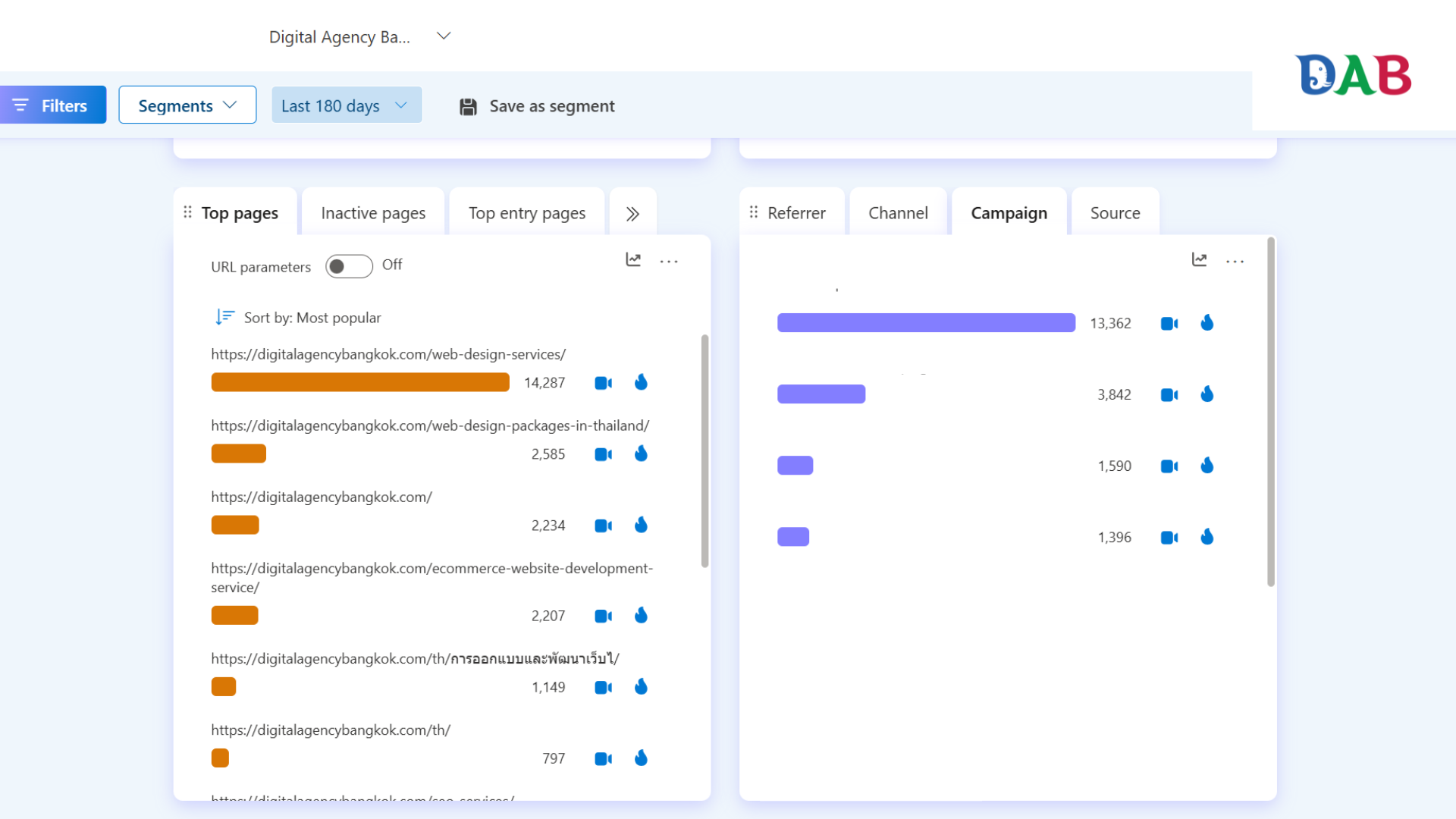Show more tabs with double chevron
Screen dimensions: 1456x819
pos(632,214)
